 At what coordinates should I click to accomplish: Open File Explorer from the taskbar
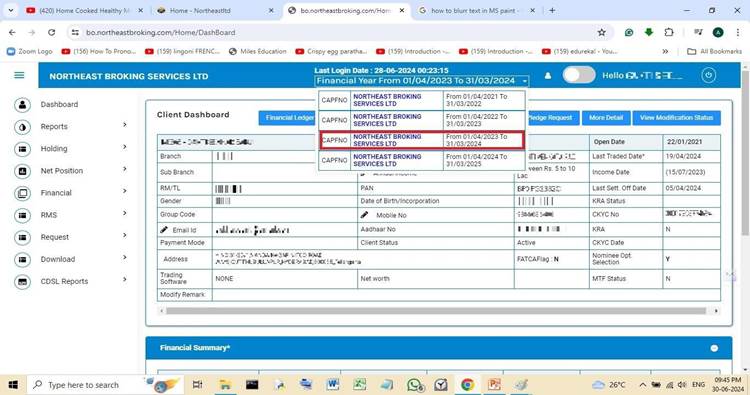click(225, 384)
